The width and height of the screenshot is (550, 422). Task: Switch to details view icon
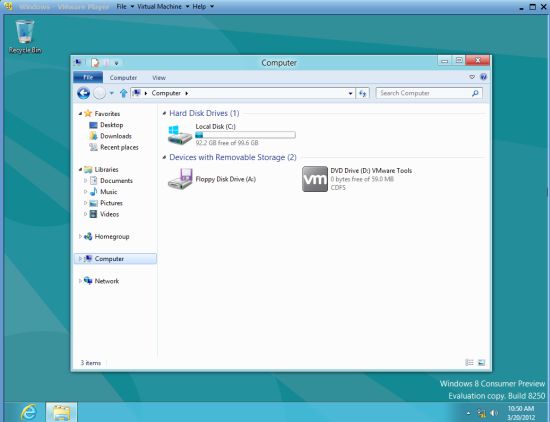(469, 362)
